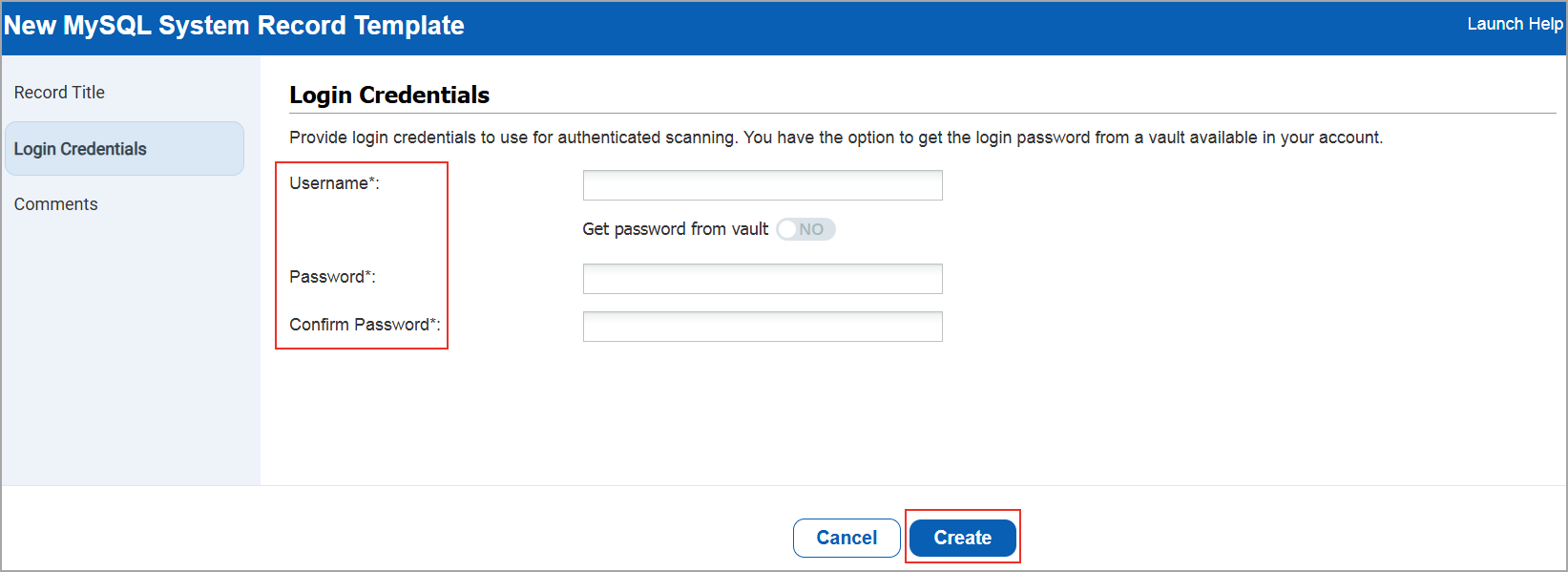Switch to the Login Credentials section
Image resolution: width=1568 pixels, height=572 pixels.
pos(80,148)
